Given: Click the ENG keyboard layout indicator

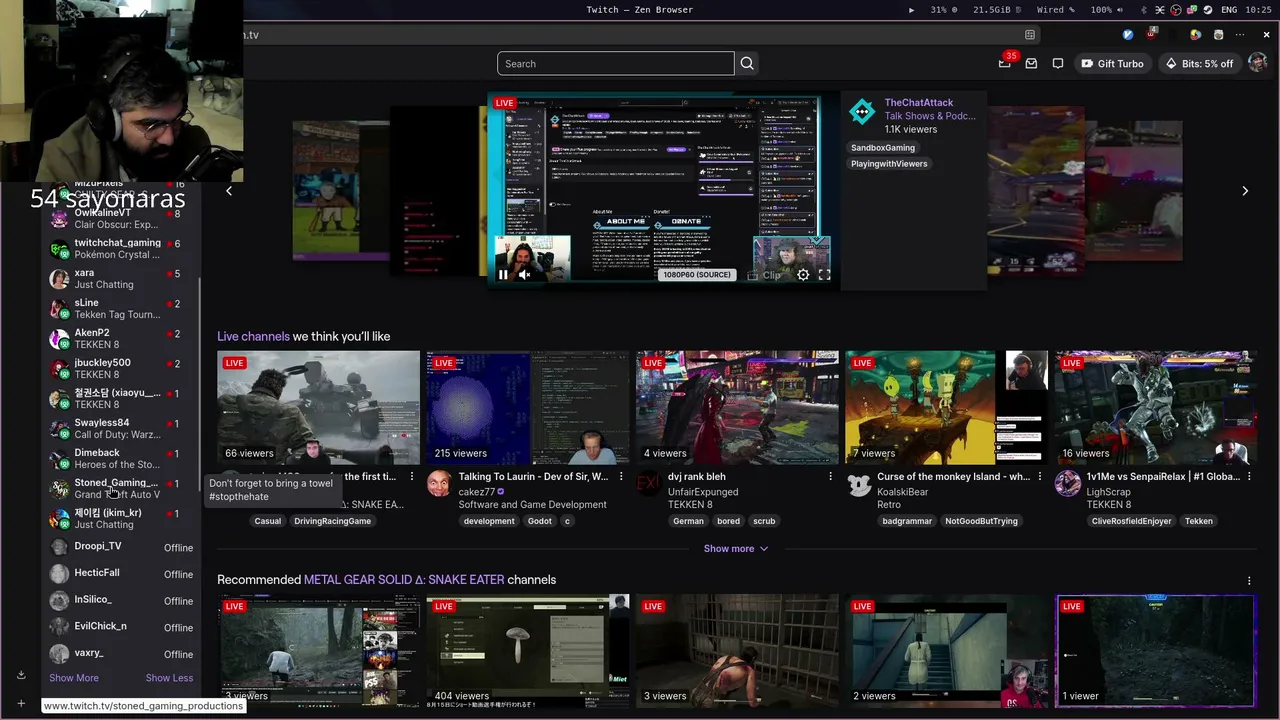Looking at the screenshot, I should point(1229,10).
